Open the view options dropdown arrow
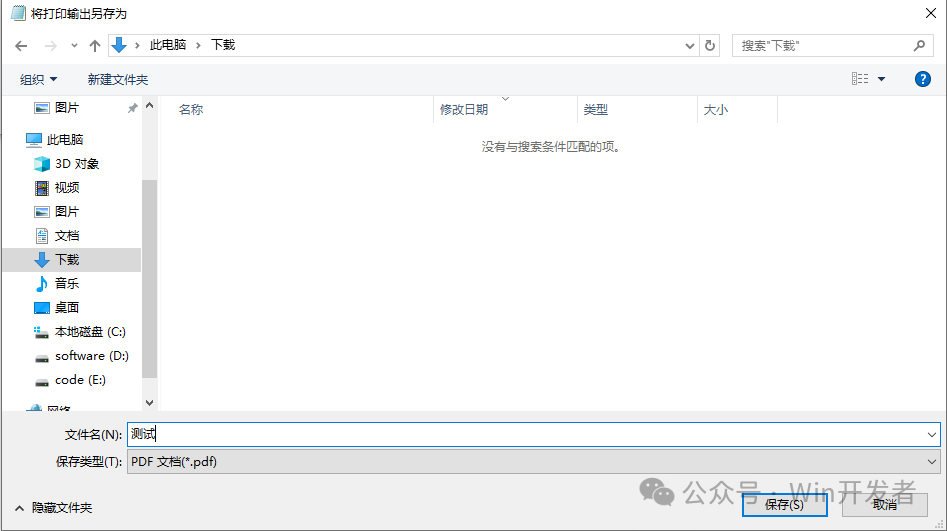The width and height of the screenshot is (947, 531). point(881,79)
